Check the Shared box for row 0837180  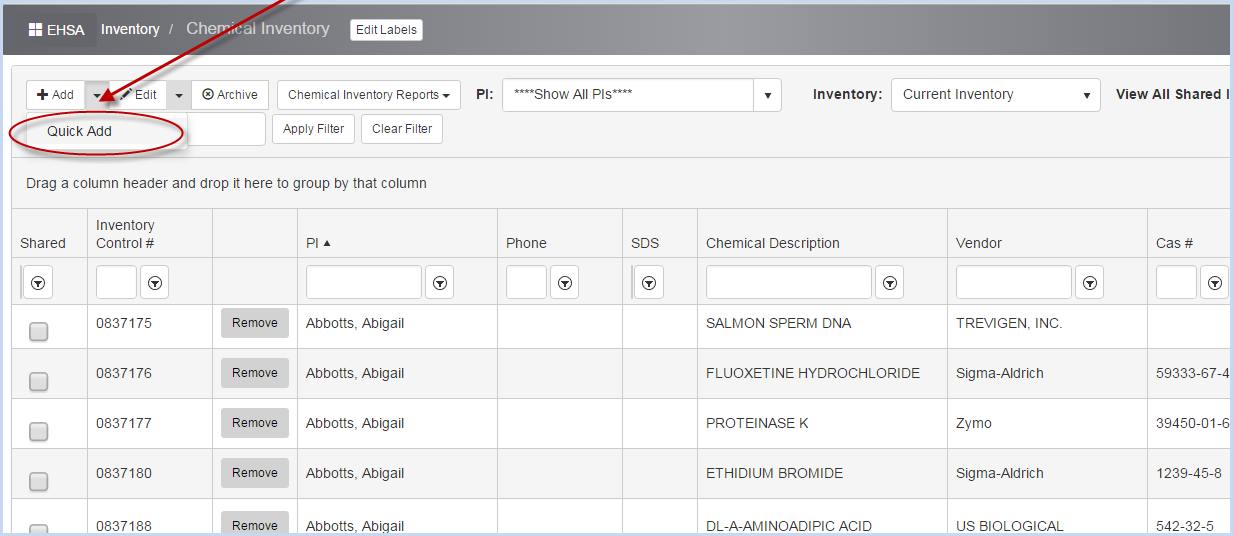(x=38, y=481)
